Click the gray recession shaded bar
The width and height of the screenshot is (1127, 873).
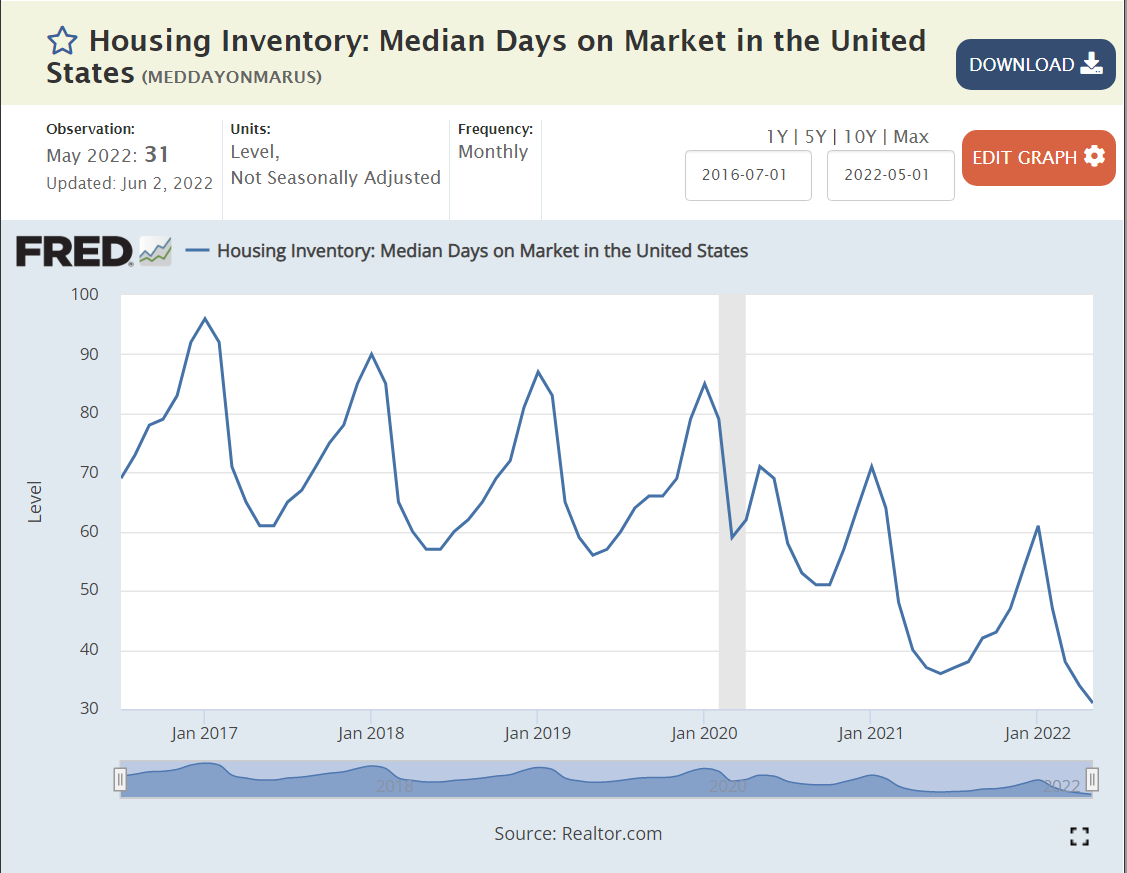732,500
